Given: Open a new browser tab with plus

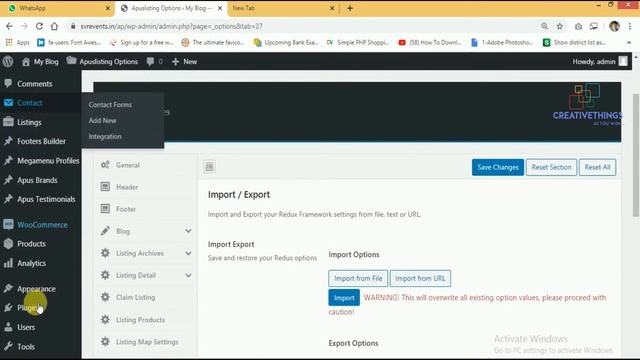Looking at the screenshot, I should tap(350, 8).
